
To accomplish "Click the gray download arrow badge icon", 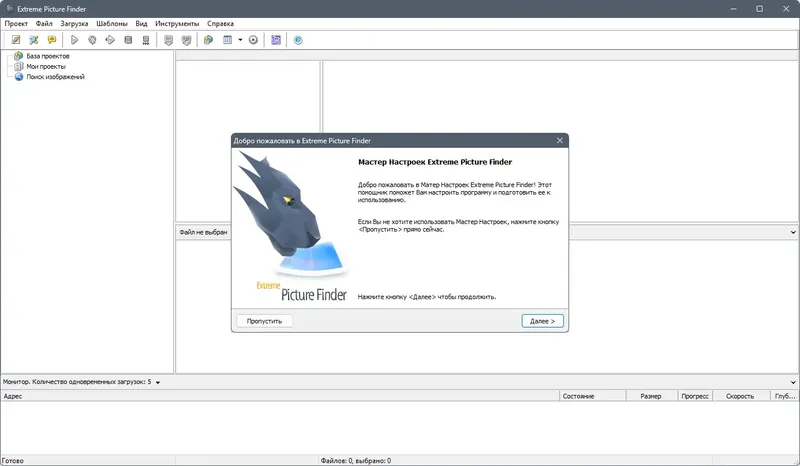I will coord(168,40).
